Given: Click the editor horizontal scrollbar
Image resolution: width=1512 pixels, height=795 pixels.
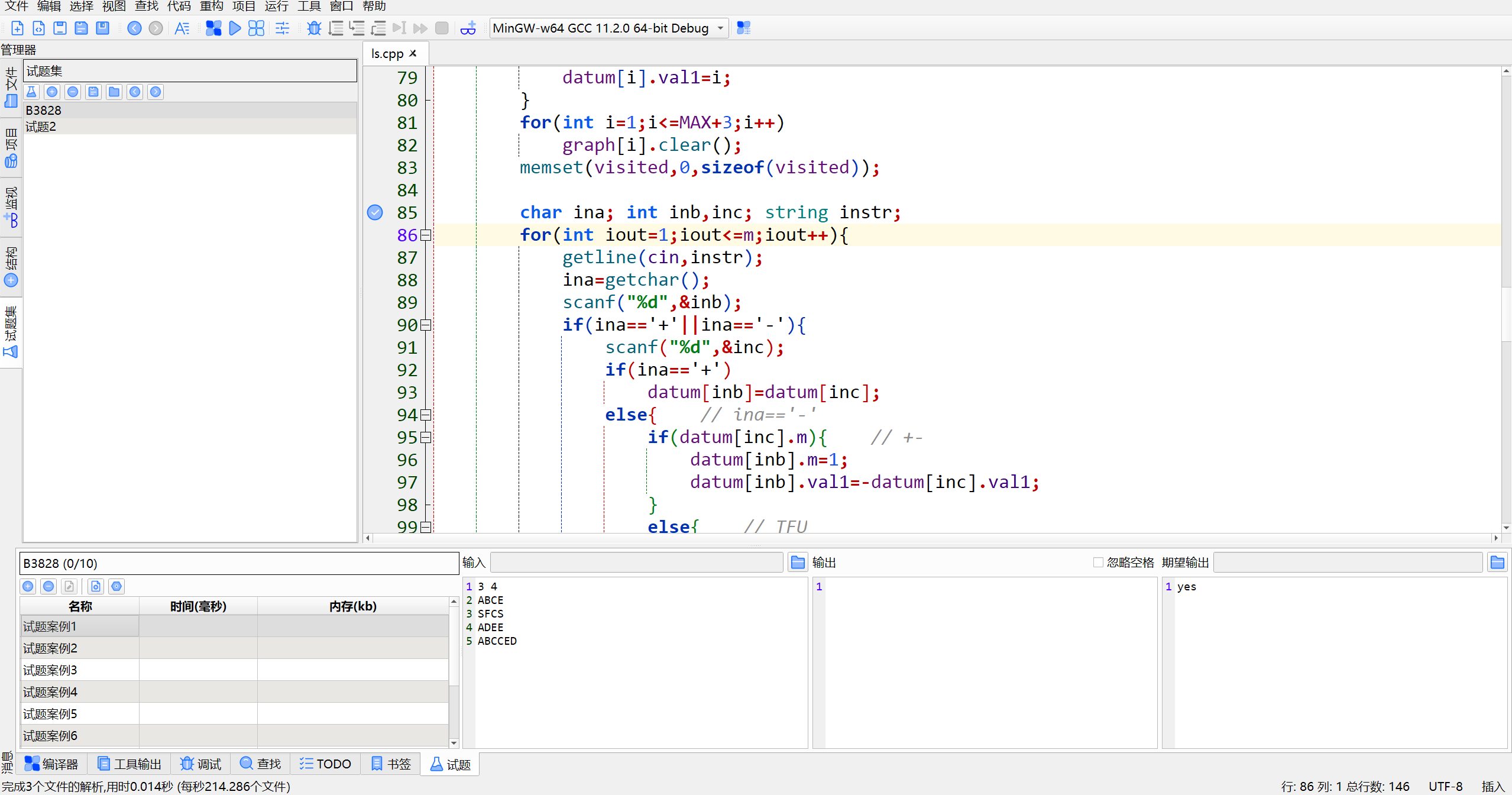Looking at the screenshot, I should pos(931,538).
